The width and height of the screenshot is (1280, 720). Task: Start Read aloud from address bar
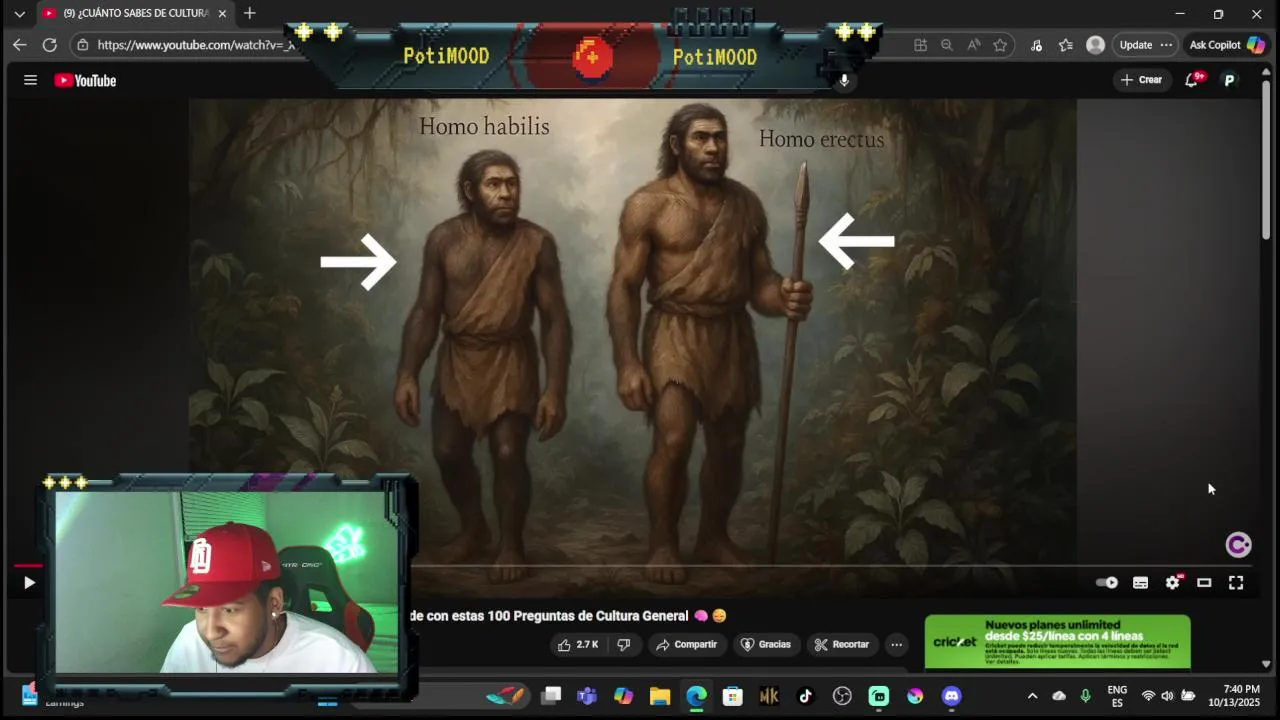point(973,45)
